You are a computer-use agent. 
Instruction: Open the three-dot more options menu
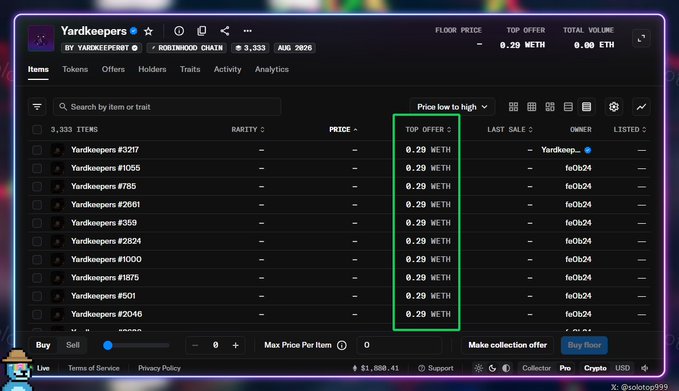[x=248, y=31]
